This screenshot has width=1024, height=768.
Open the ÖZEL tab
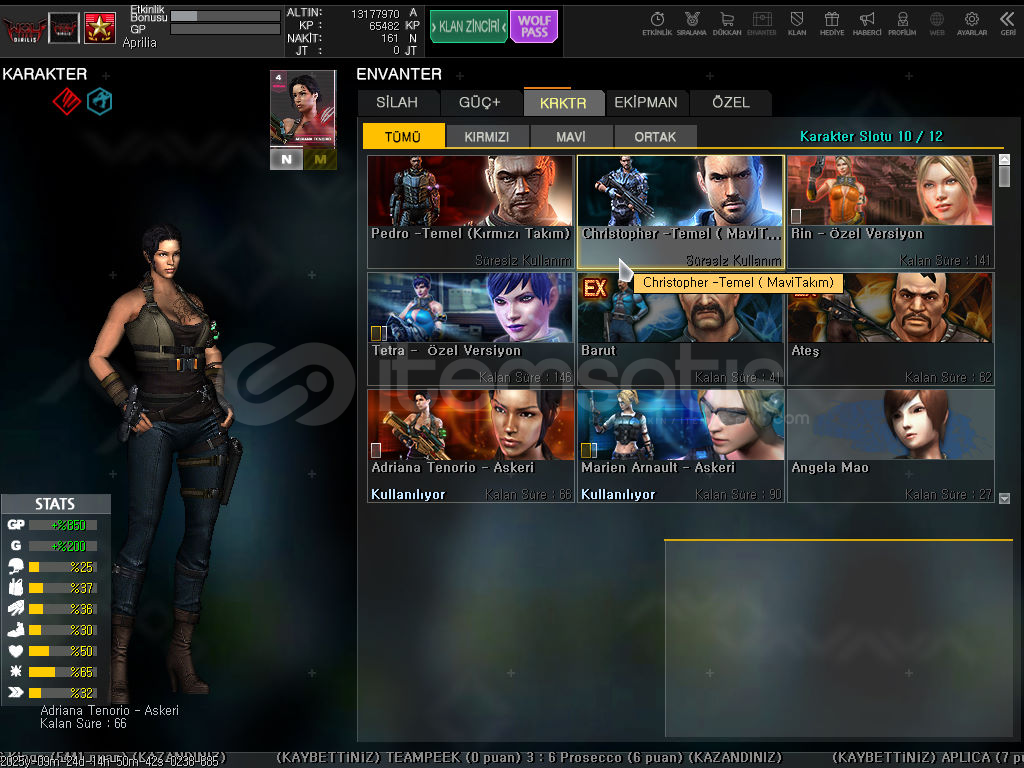point(731,103)
